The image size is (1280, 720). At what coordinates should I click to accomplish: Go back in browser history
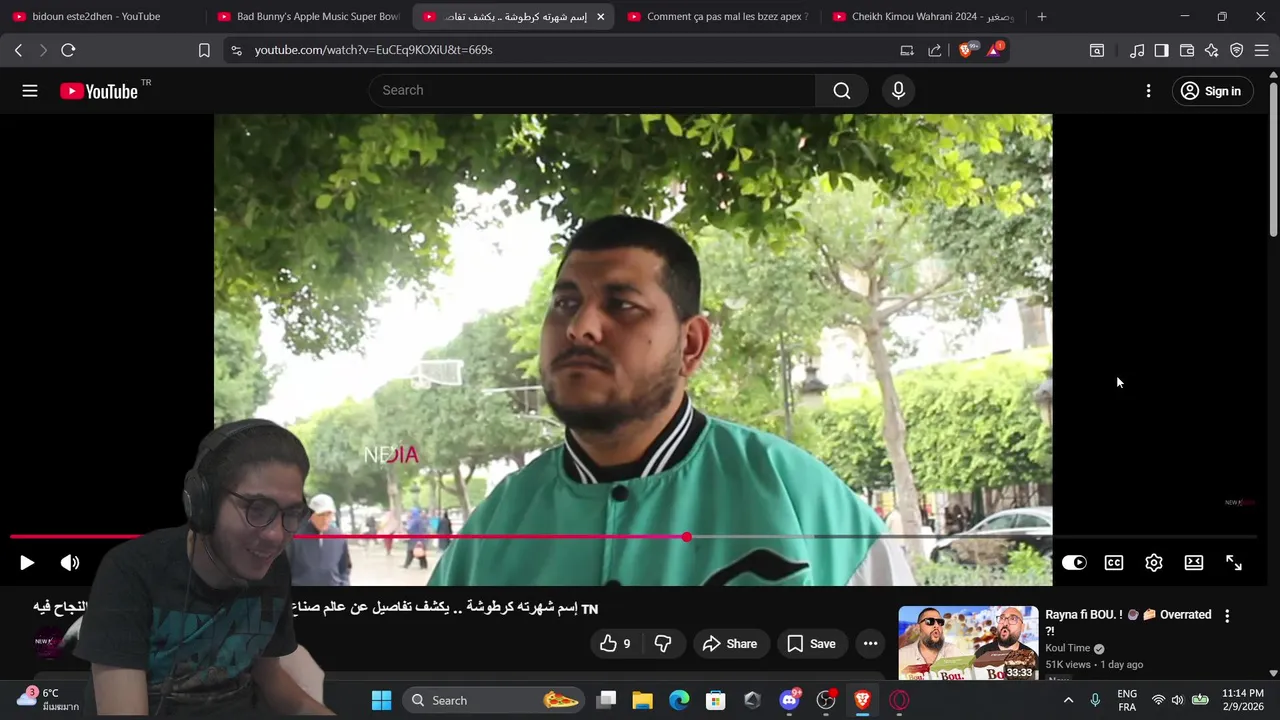(18, 50)
